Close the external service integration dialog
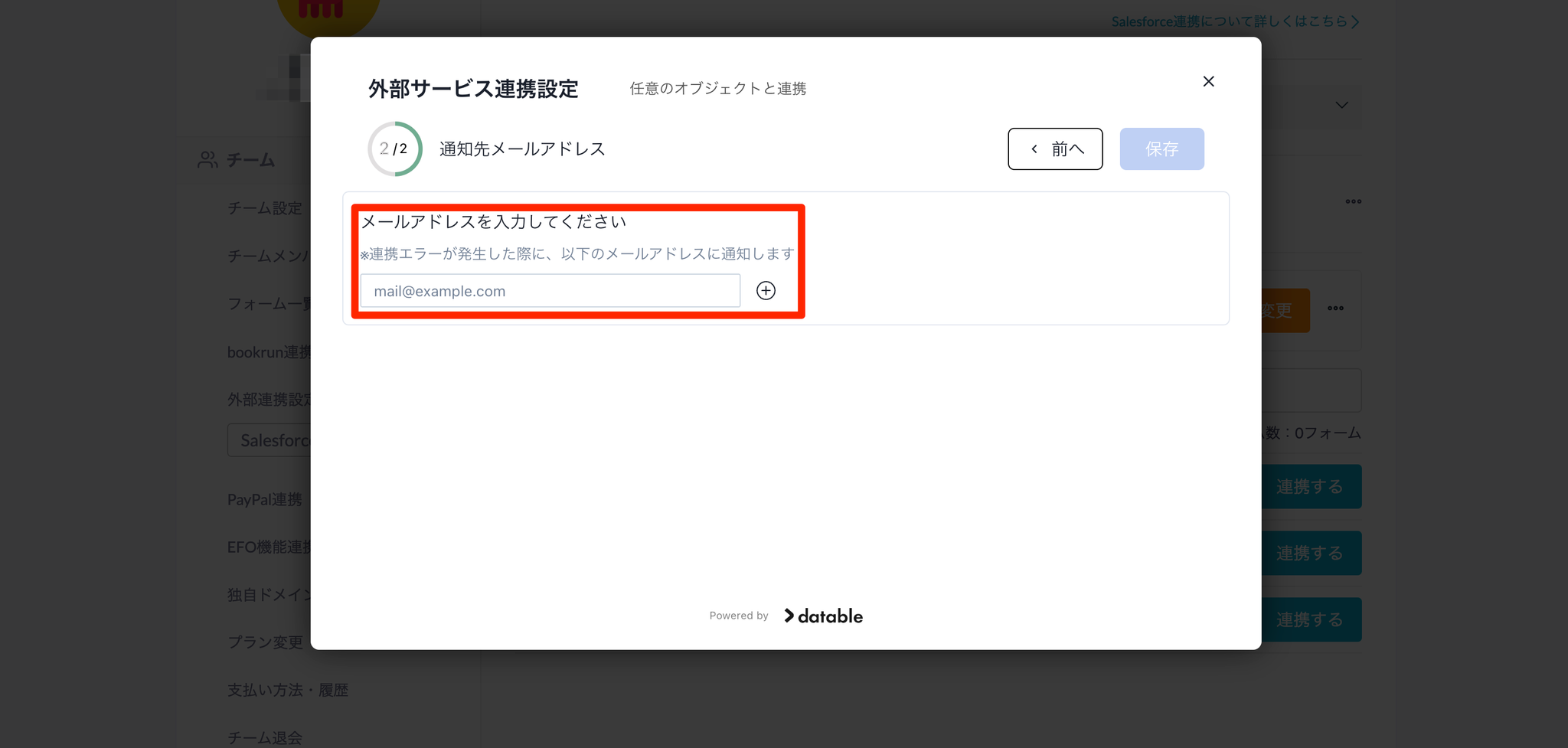The width and height of the screenshot is (1568, 748). (x=1208, y=81)
